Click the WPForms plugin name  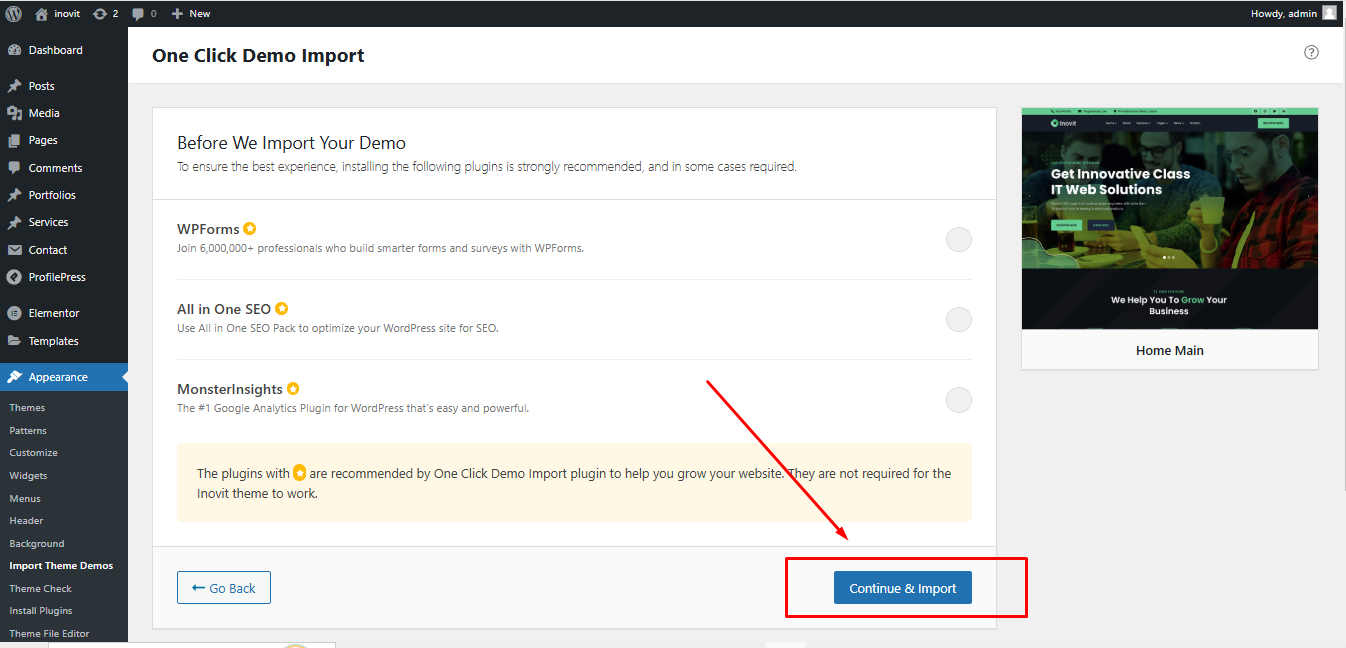click(208, 229)
